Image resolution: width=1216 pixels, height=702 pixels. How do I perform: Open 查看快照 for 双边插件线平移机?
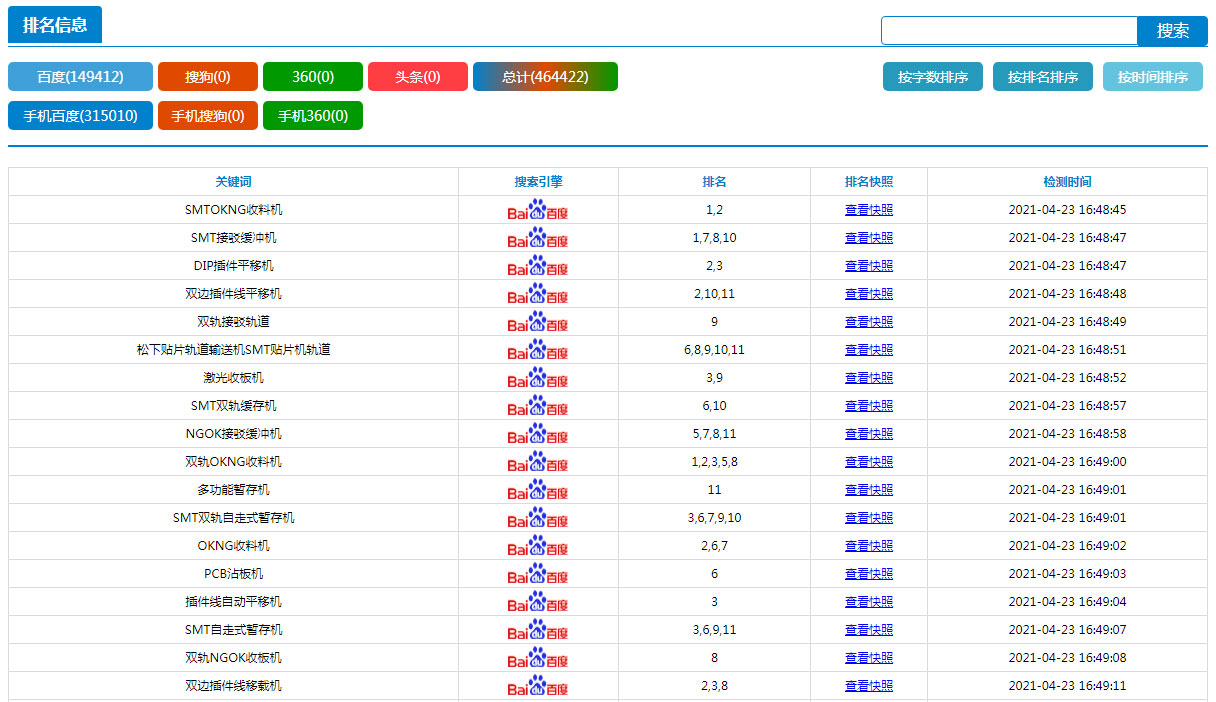tap(869, 294)
